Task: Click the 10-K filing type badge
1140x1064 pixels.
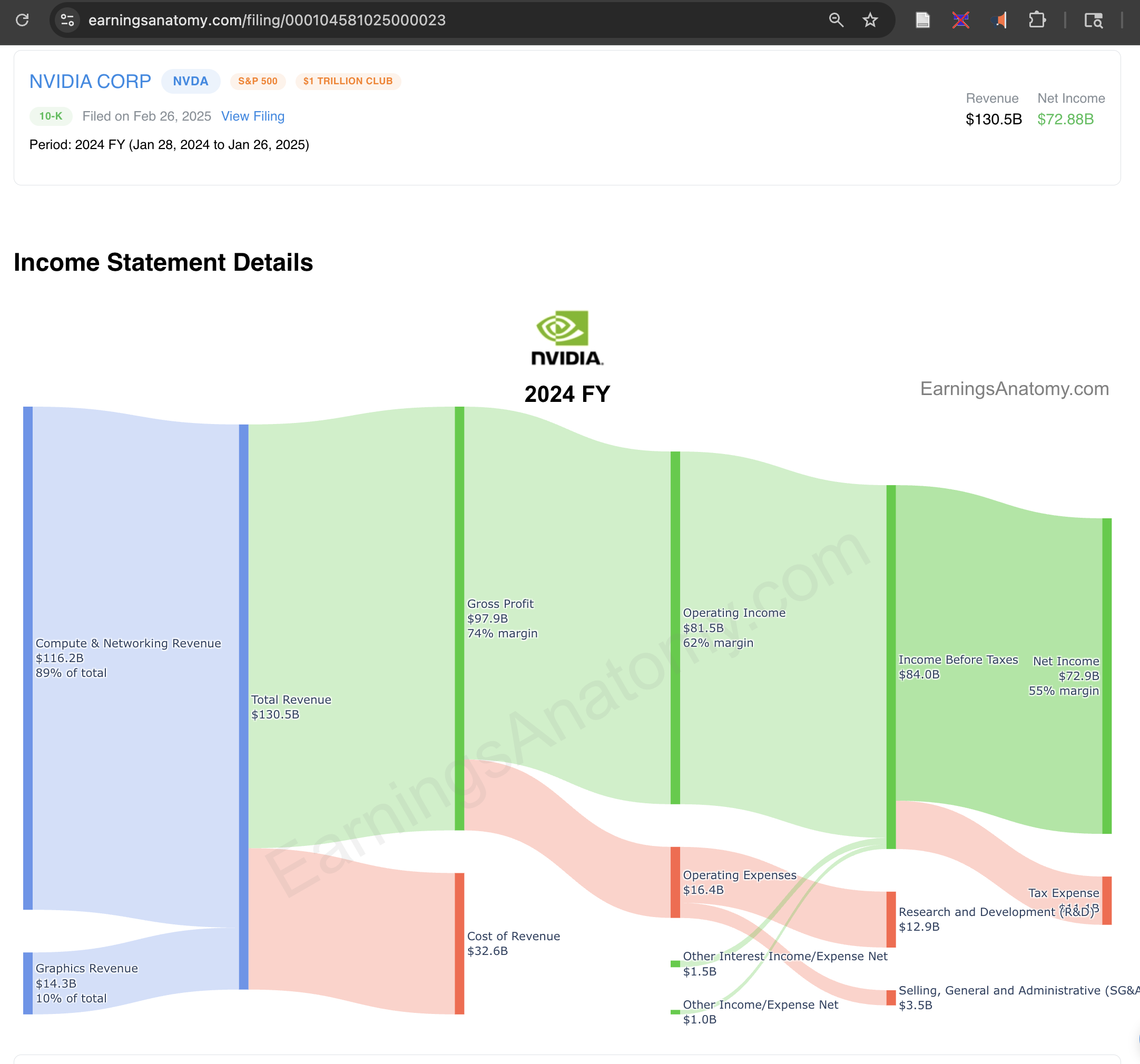Action: click(x=51, y=116)
